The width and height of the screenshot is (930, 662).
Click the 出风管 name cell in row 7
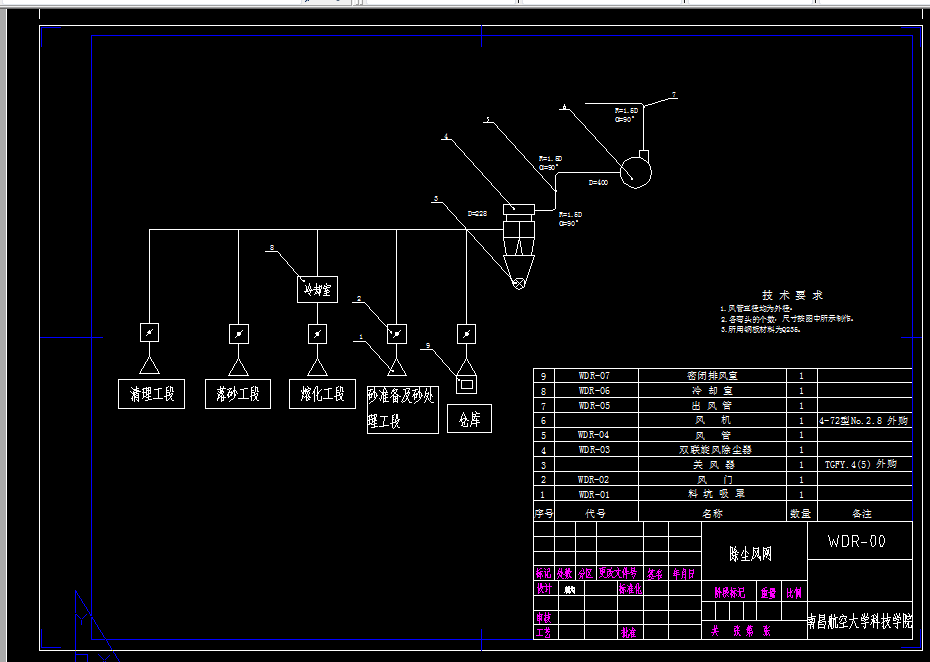click(712, 406)
